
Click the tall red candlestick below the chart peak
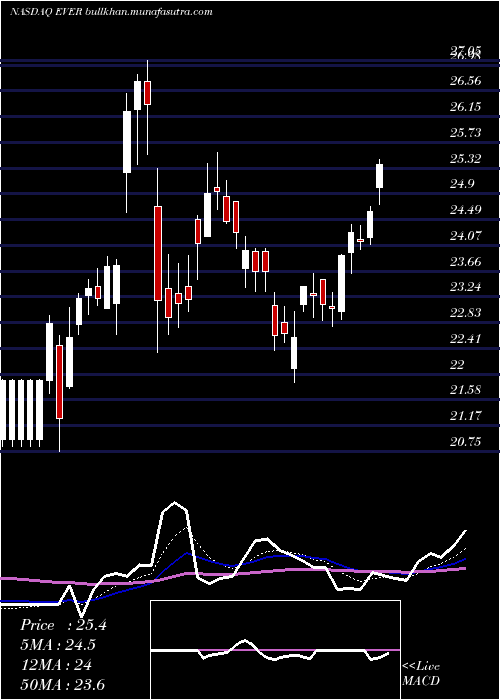point(158,260)
